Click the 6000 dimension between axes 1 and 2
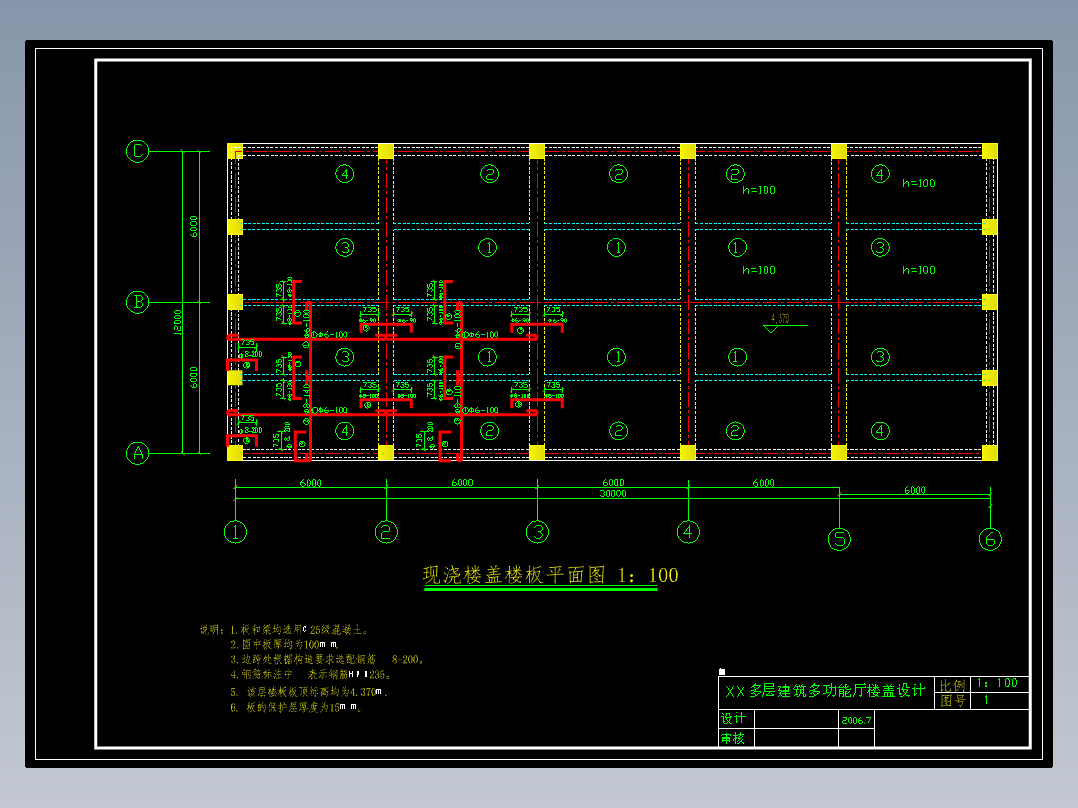1078x808 pixels. coord(311,483)
